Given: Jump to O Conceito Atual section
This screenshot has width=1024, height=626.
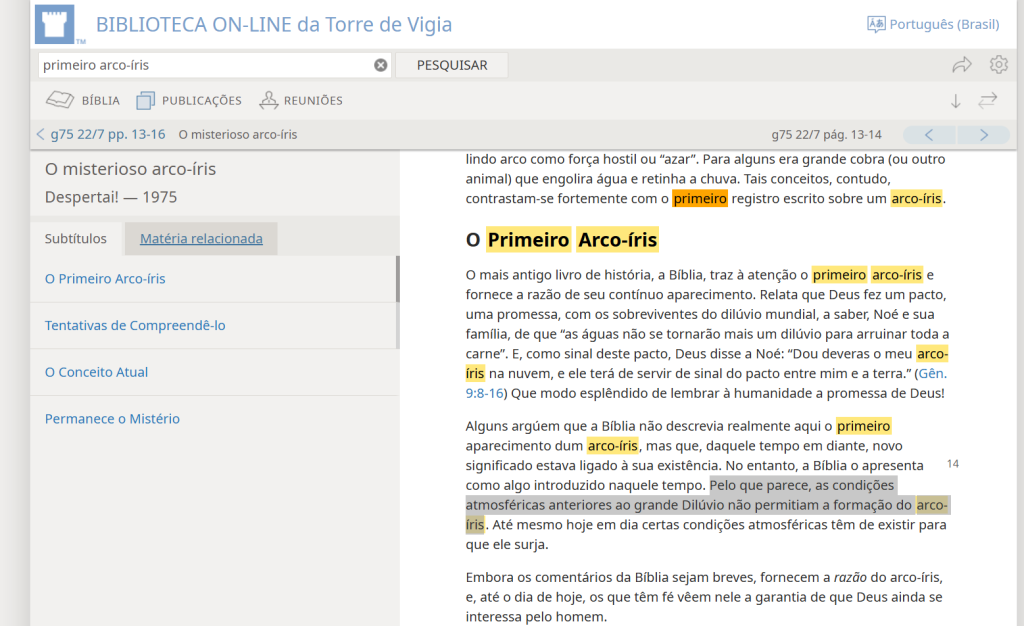Looking at the screenshot, I should coord(96,372).
